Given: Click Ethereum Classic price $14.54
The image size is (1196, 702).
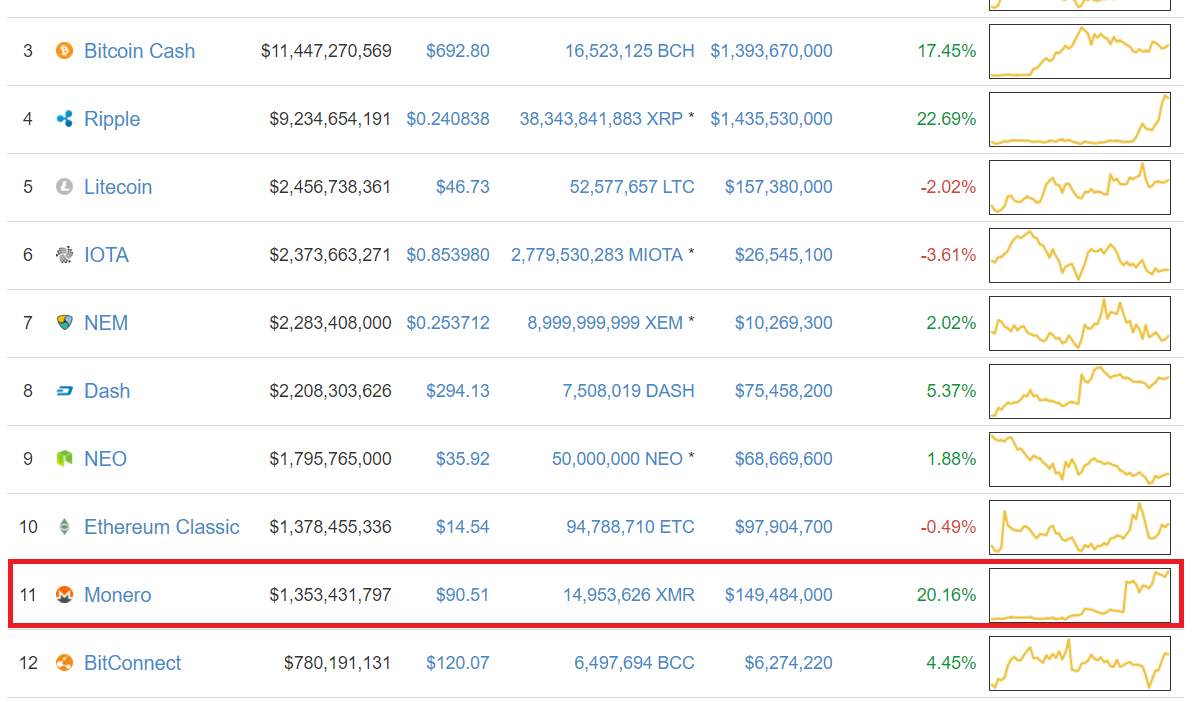Looking at the screenshot, I should [463, 526].
